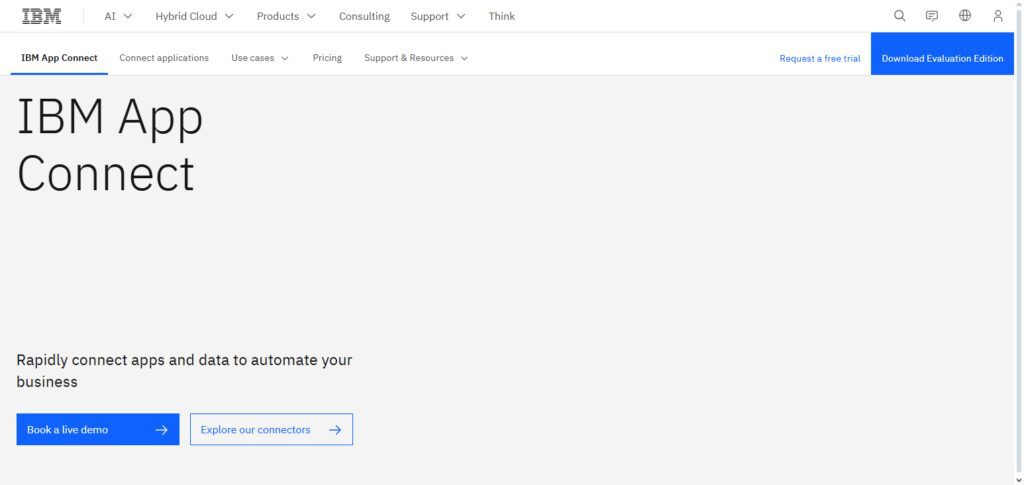Click Request a free trial link
This screenshot has width=1024, height=485.
tap(820, 59)
